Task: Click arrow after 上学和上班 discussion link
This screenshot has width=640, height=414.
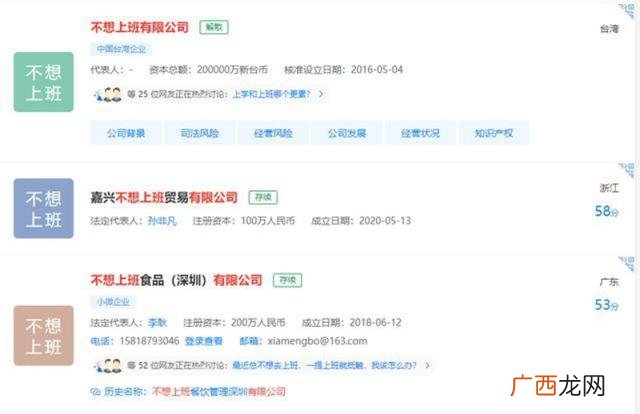Action: coord(321,94)
